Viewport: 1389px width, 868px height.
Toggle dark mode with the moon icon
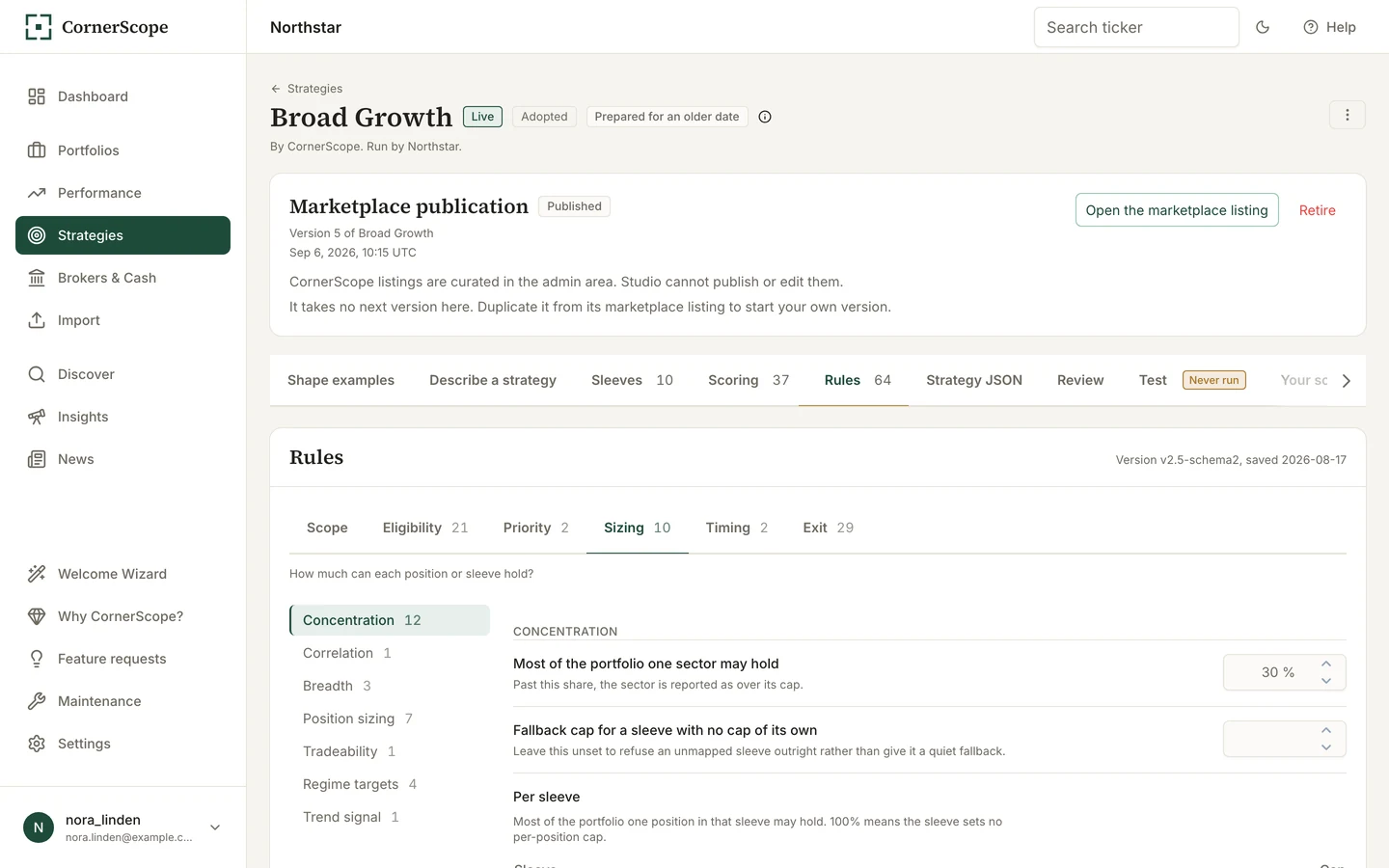(1263, 27)
